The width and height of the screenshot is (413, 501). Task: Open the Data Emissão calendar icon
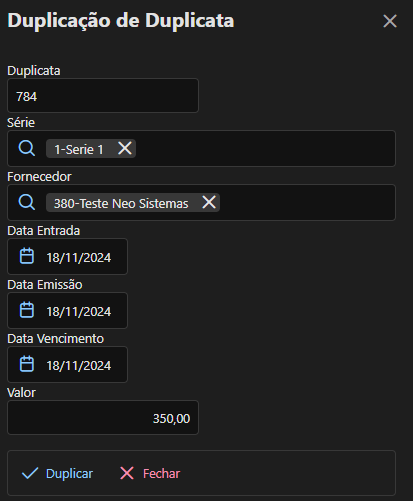coord(27,310)
